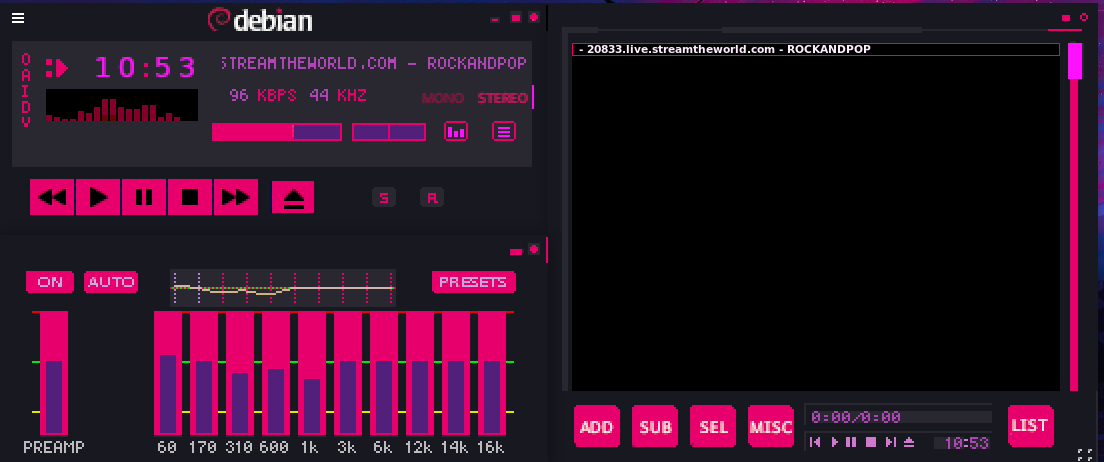This screenshot has height=462, width=1104.
Task: Pause playback with the large Pause button
Action: click(x=144, y=197)
